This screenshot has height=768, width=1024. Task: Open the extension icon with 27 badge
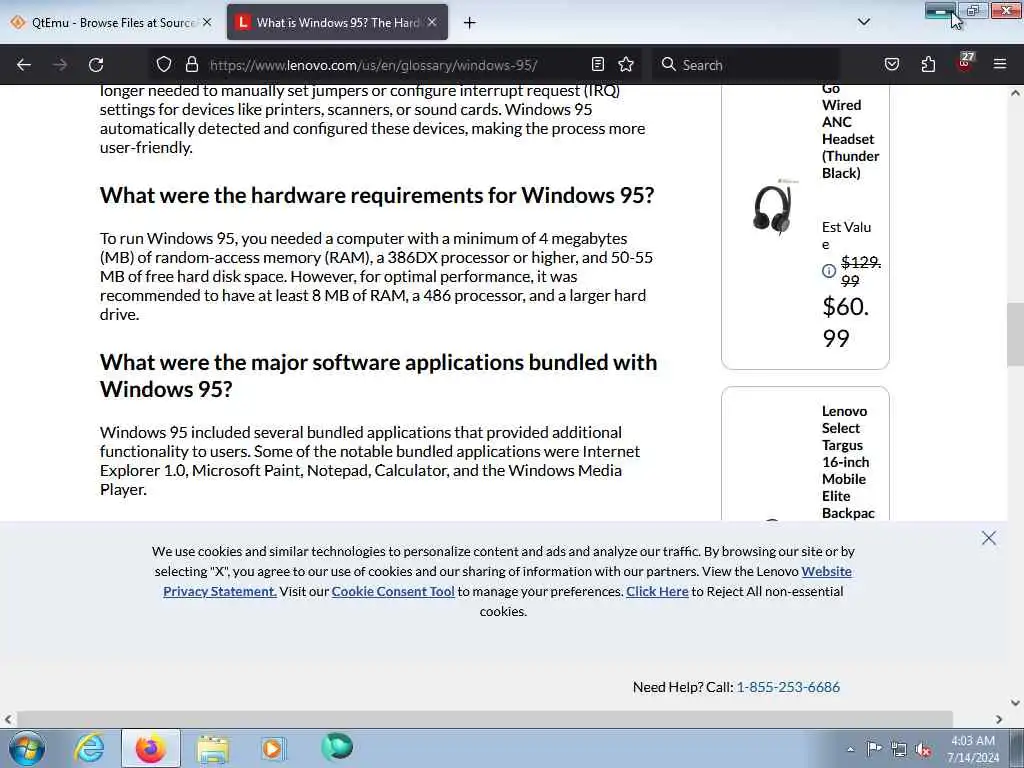(x=965, y=63)
